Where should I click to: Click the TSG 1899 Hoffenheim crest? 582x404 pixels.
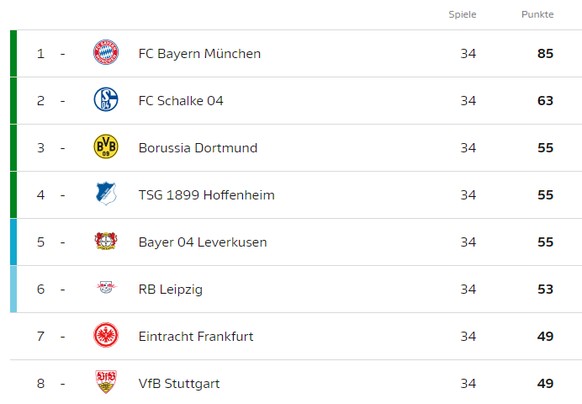[106, 193]
